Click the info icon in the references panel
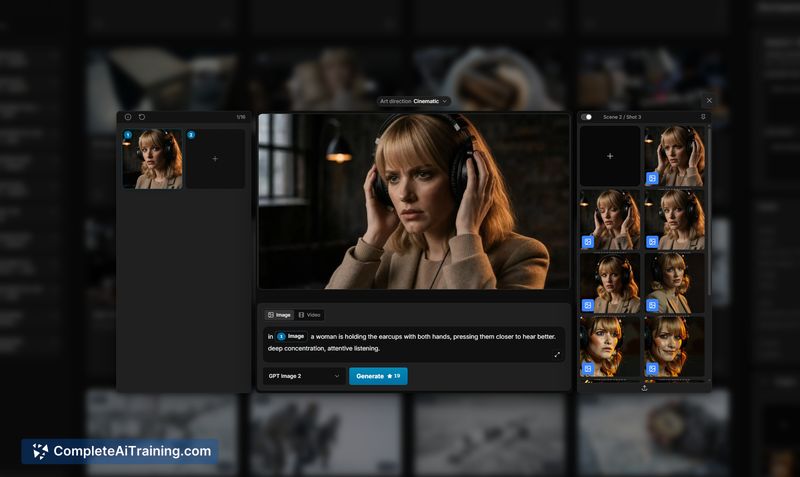 click(x=128, y=117)
